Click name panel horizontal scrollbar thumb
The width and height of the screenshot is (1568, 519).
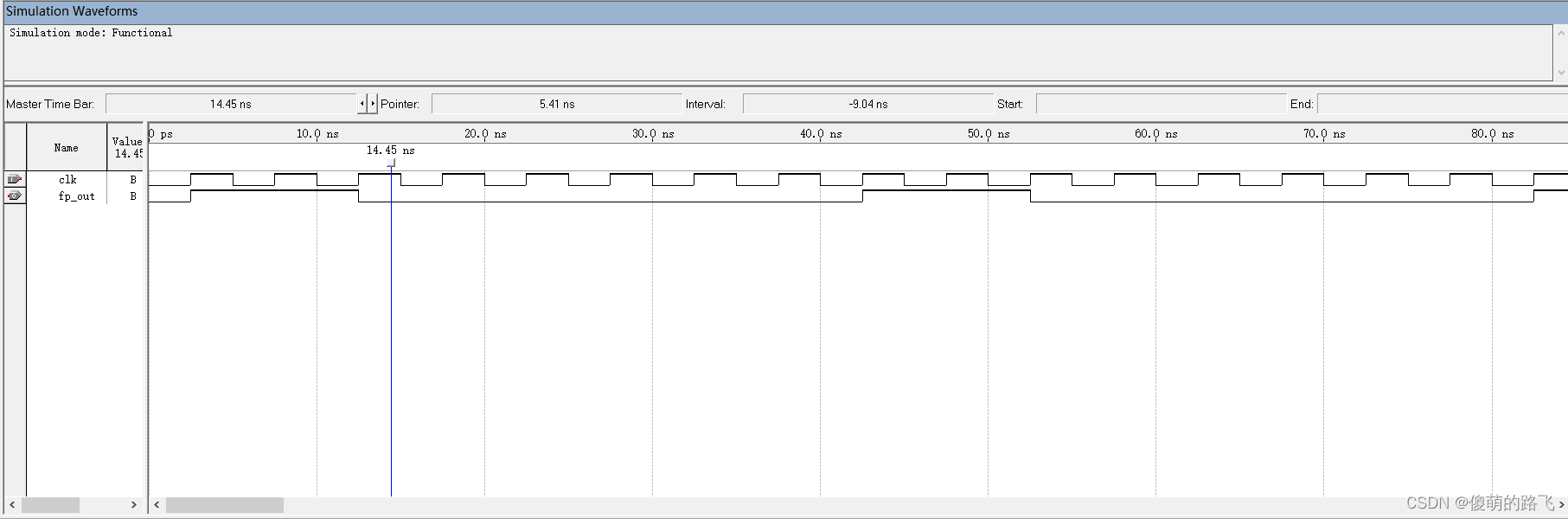50,505
